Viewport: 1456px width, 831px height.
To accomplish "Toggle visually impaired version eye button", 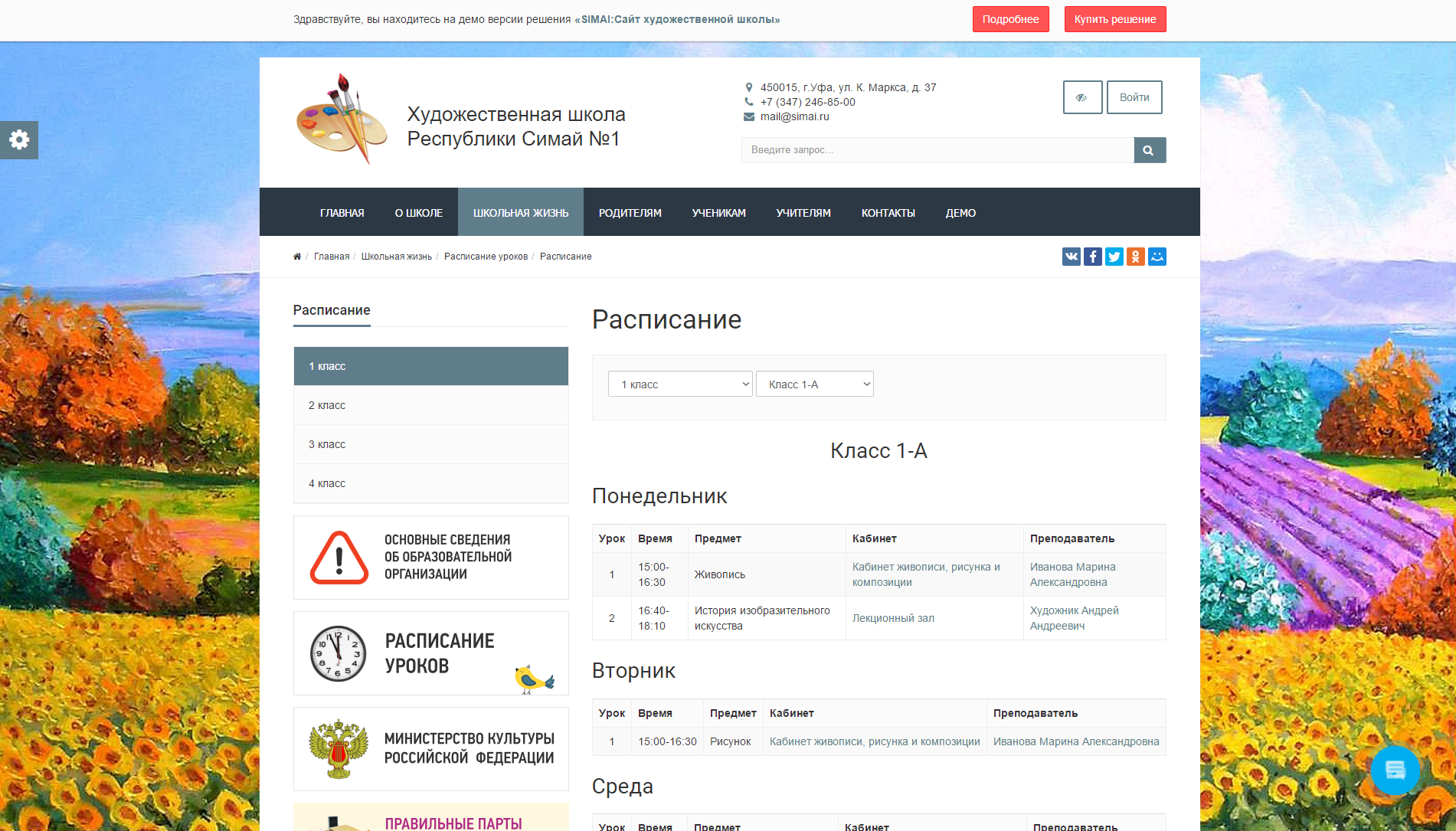I will [x=1081, y=97].
